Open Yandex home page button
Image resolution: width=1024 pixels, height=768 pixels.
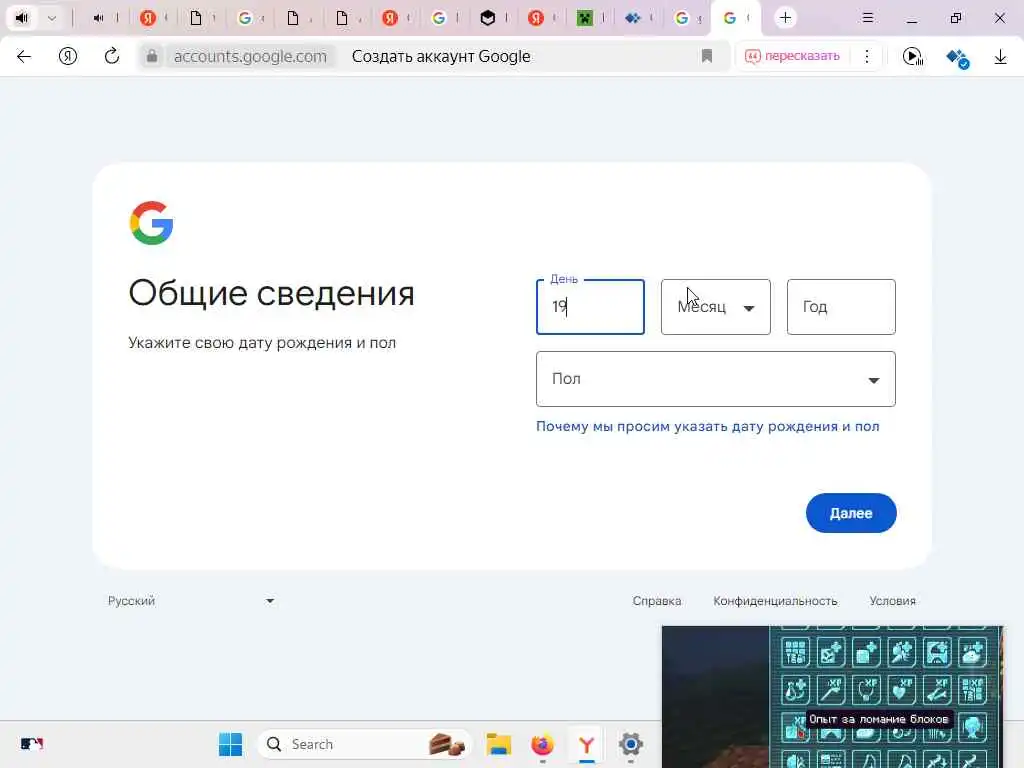[x=68, y=57]
